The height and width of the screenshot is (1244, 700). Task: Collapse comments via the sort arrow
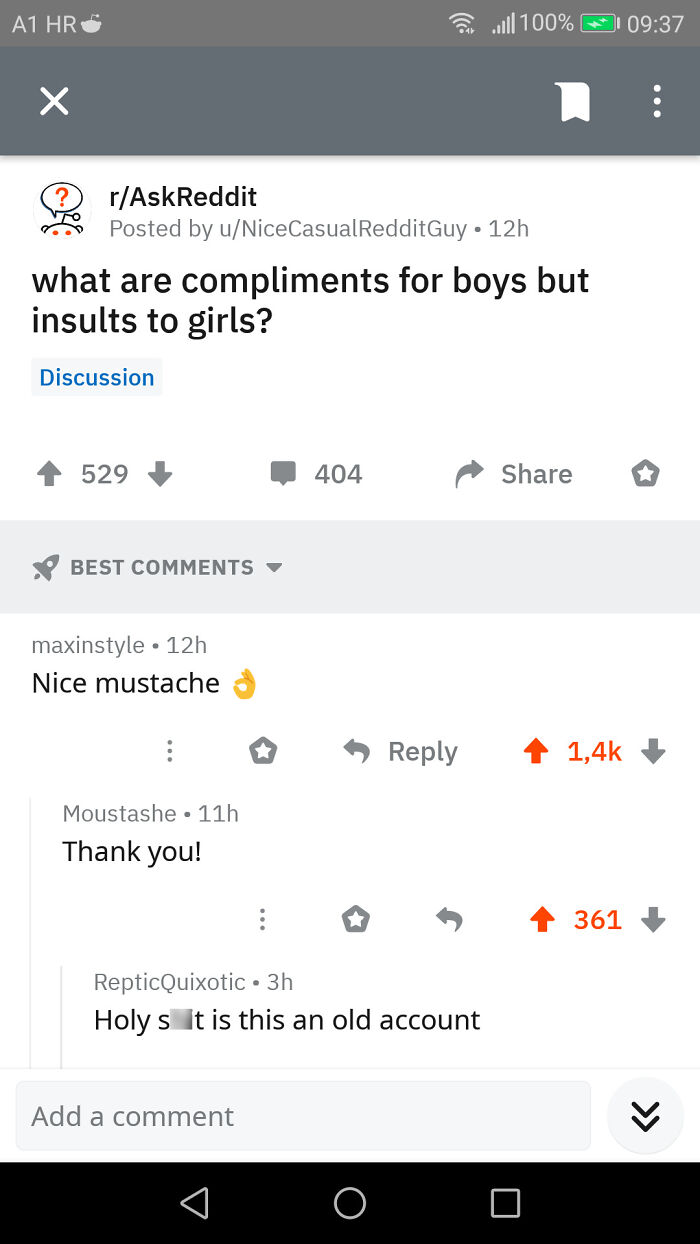click(275, 567)
